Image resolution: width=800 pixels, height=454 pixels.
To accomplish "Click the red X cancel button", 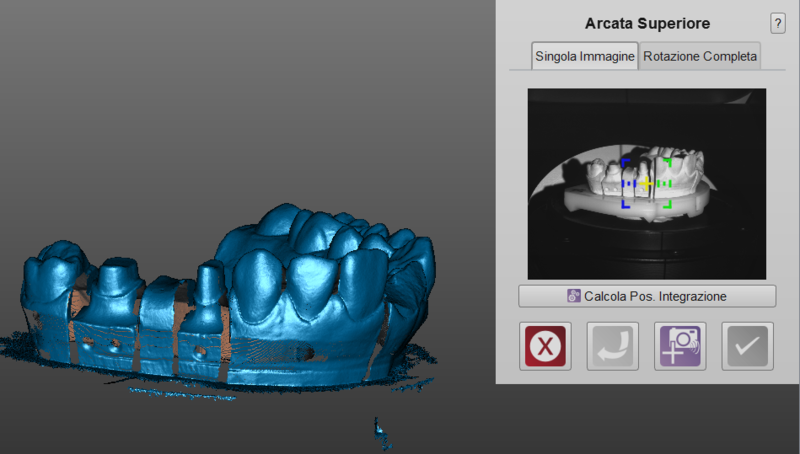I will [x=546, y=346].
